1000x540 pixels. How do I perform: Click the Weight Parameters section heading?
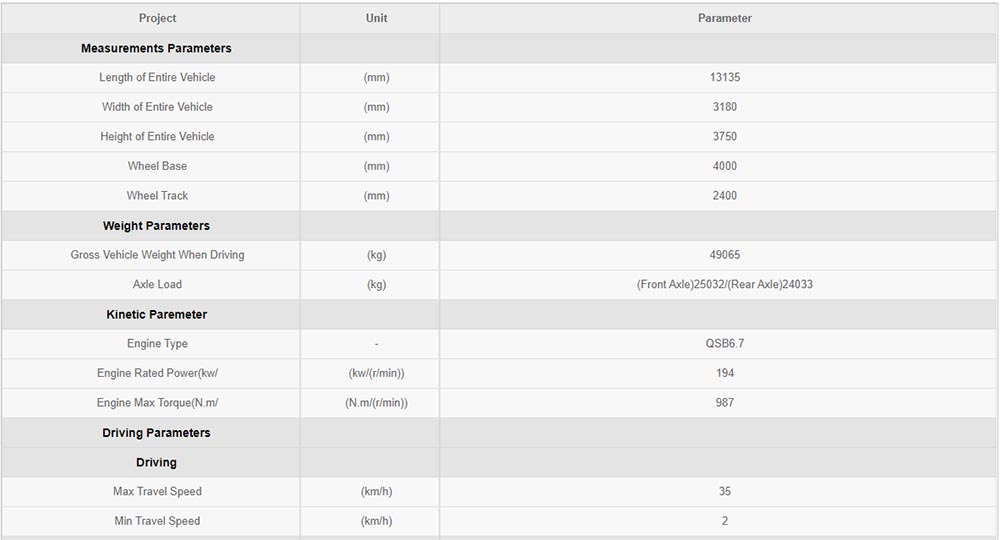[156, 226]
